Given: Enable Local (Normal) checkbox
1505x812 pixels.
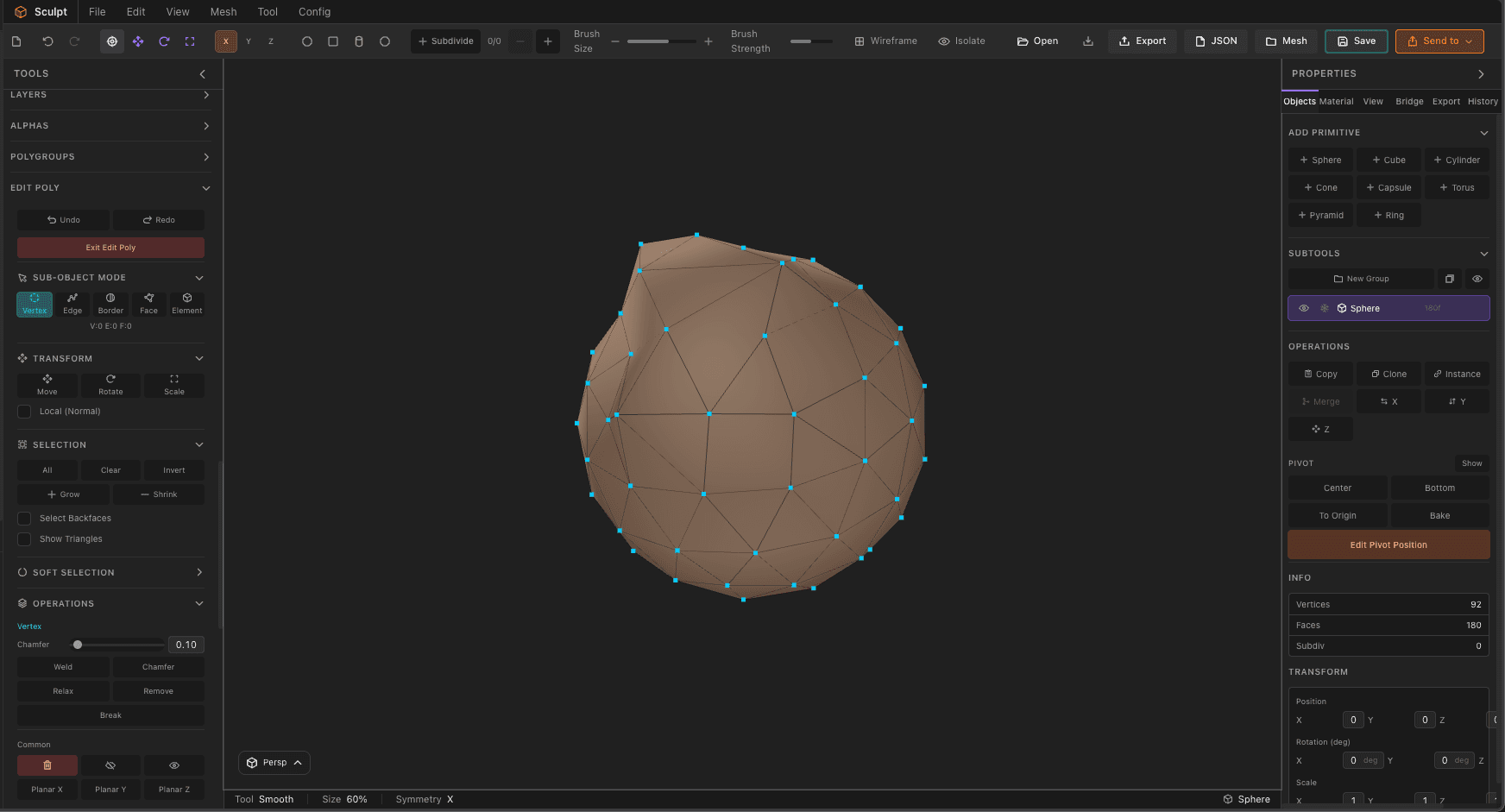Looking at the screenshot, I should [x=24, y=412].
